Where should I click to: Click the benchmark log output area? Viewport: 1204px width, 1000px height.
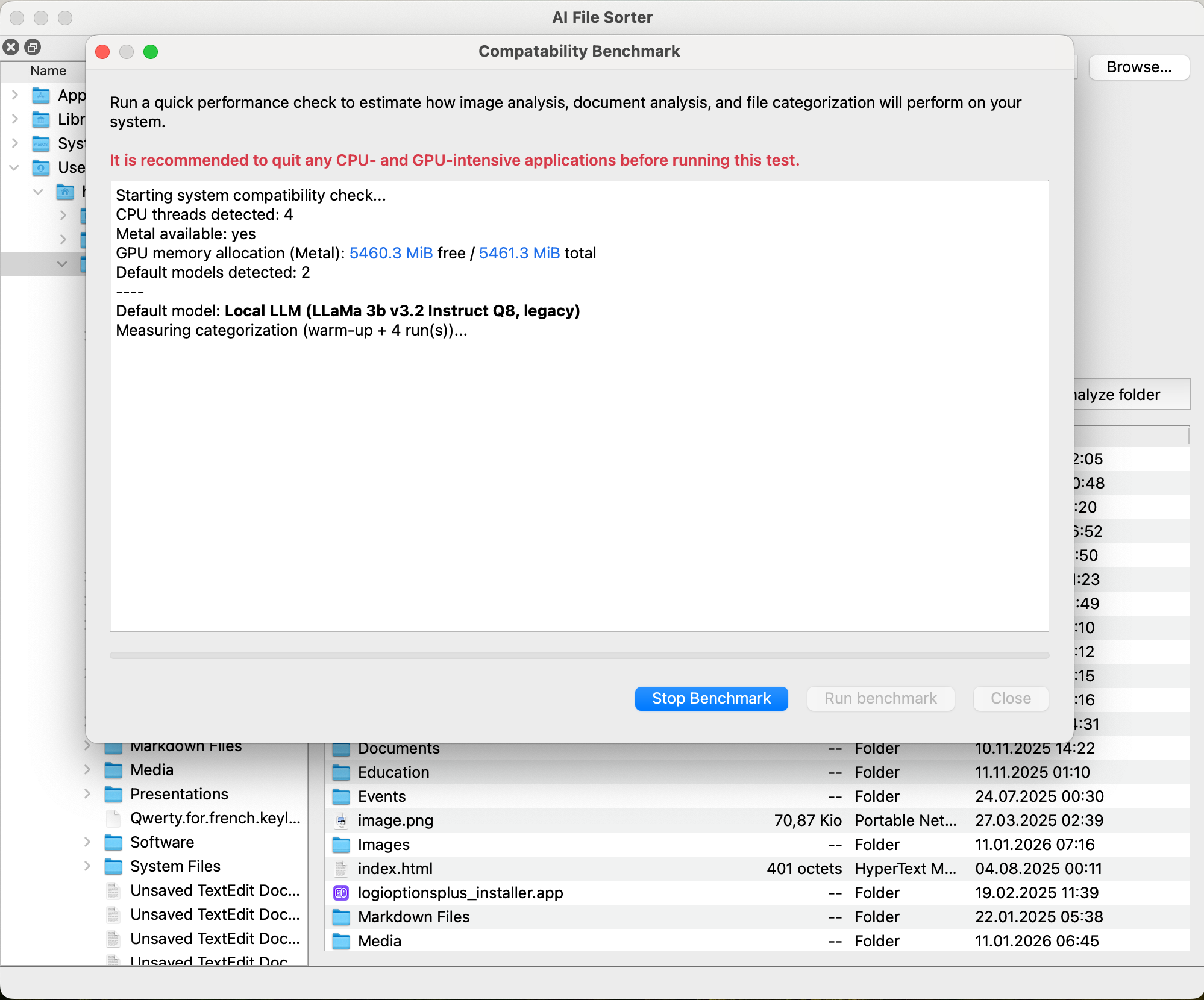pos(579,405)
